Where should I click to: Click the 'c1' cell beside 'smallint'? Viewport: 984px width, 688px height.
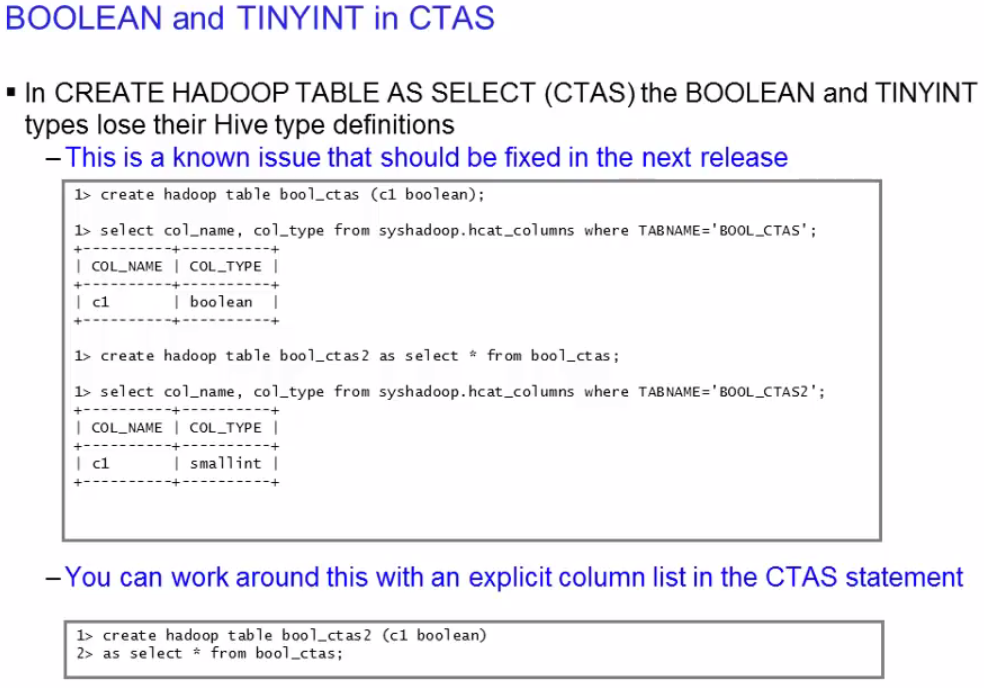click(x=100, y=464)
